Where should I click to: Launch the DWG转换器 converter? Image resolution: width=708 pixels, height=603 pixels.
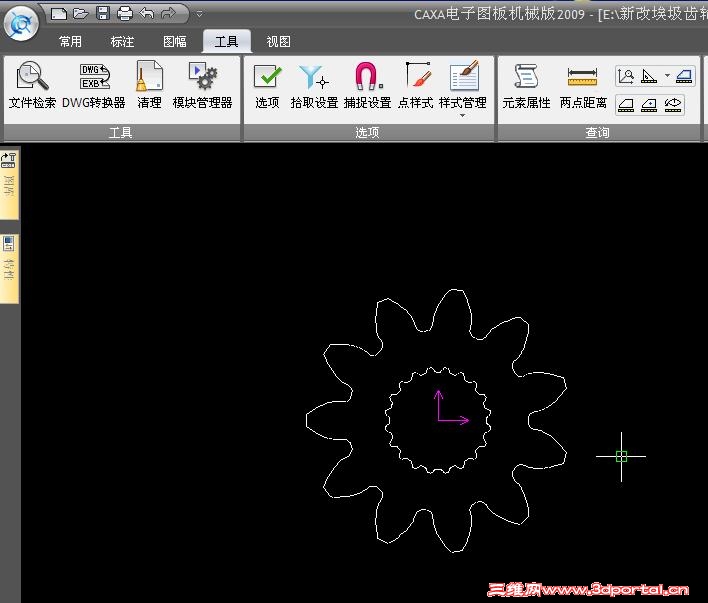(x=93, y=85)
